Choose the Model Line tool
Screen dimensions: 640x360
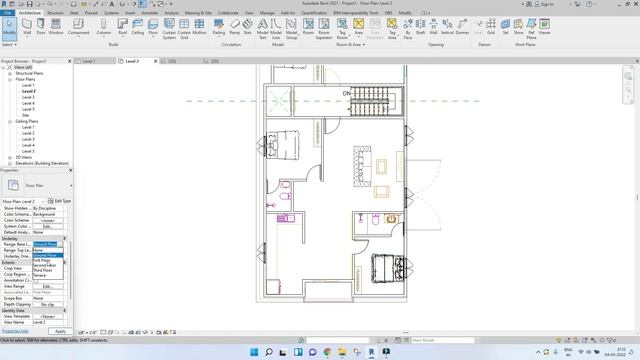(x=276, y=29)
